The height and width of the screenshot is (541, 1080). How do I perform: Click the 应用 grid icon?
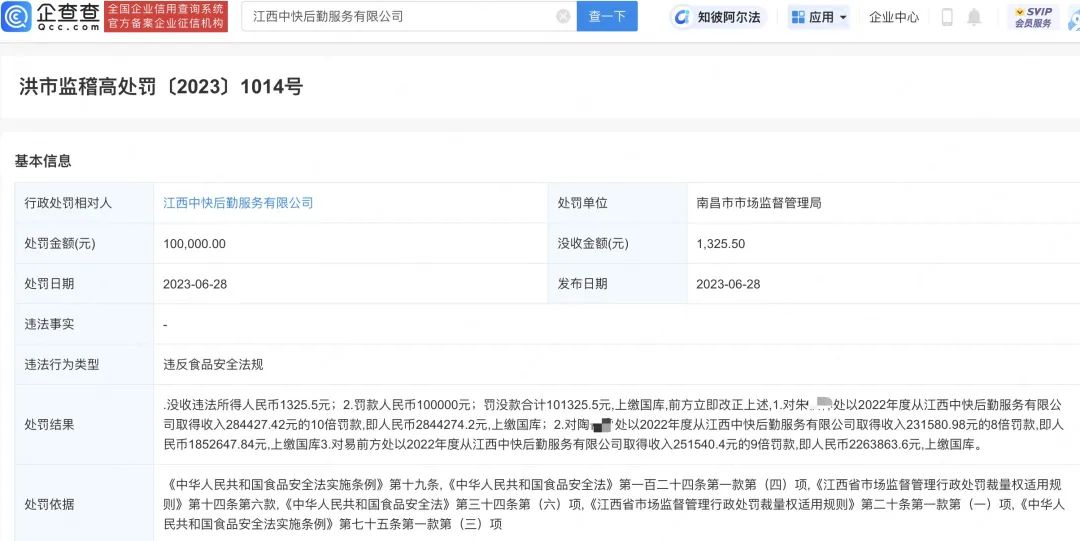(x=798, y=17)
